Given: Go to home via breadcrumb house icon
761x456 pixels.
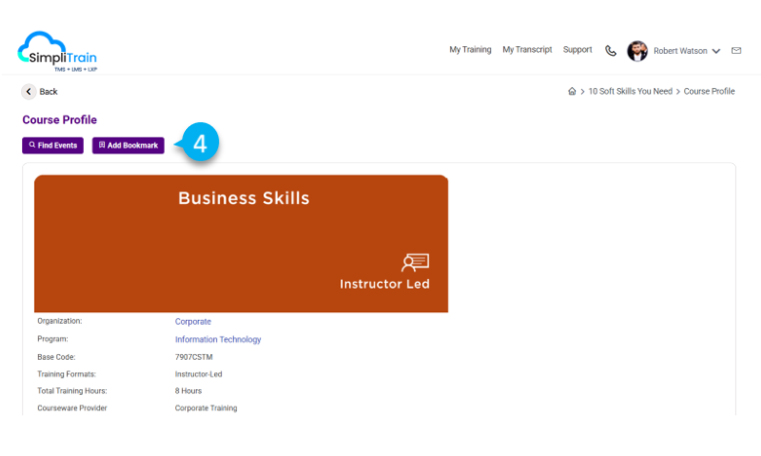Looking at the screenshot, I should [x=572, y=92].
